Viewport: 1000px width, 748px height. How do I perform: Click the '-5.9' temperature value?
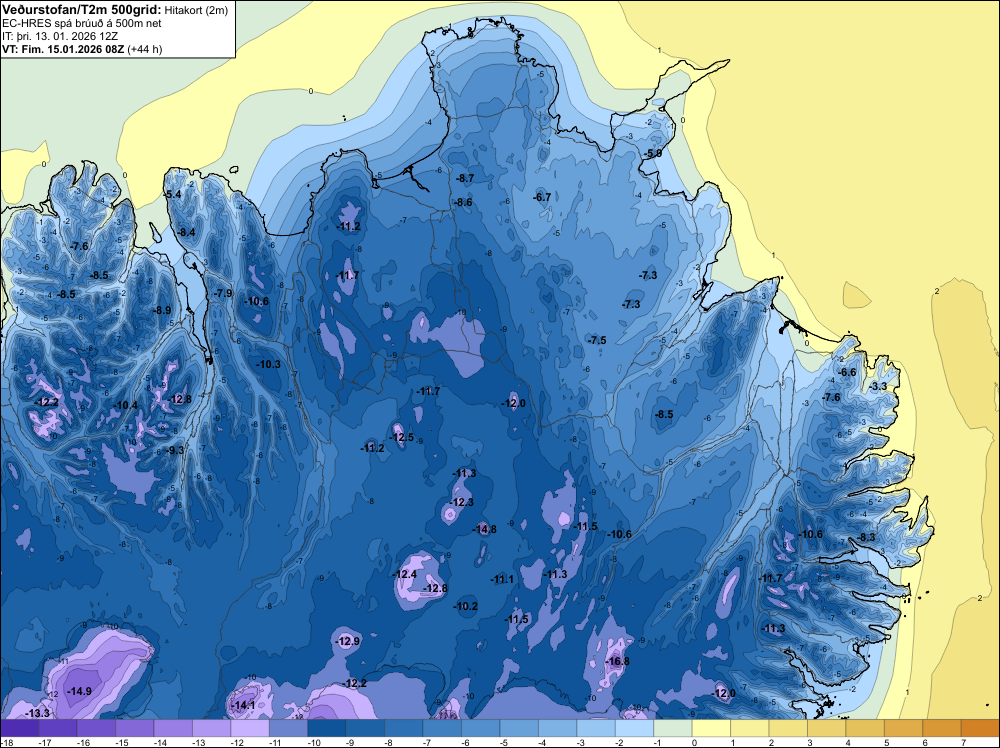point(652,154)
